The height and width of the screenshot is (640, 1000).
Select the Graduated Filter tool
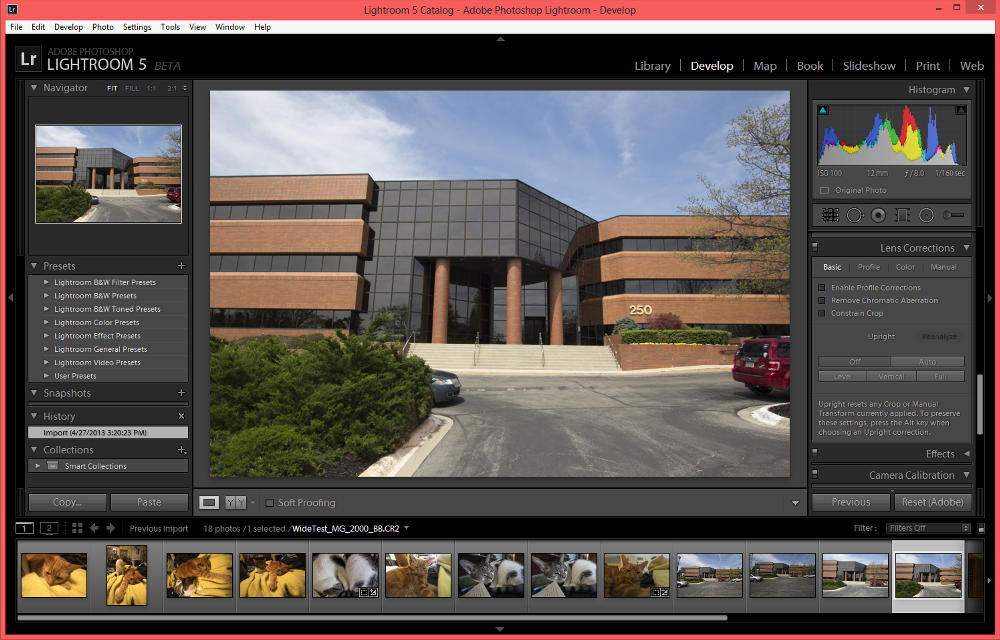coord(902,215)
